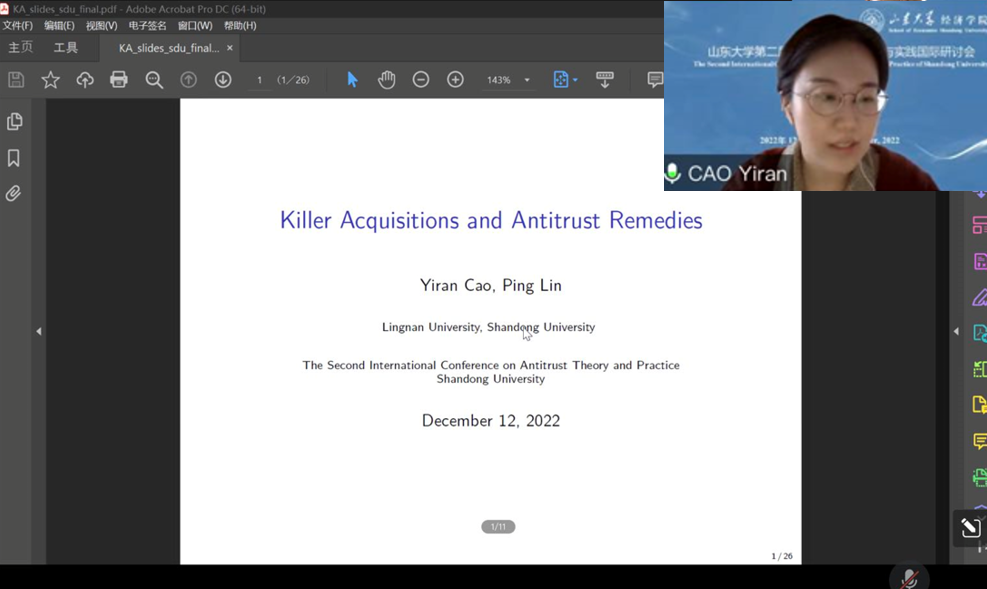
Task: Select the Hand pan tool
Action: pos(386,80)
